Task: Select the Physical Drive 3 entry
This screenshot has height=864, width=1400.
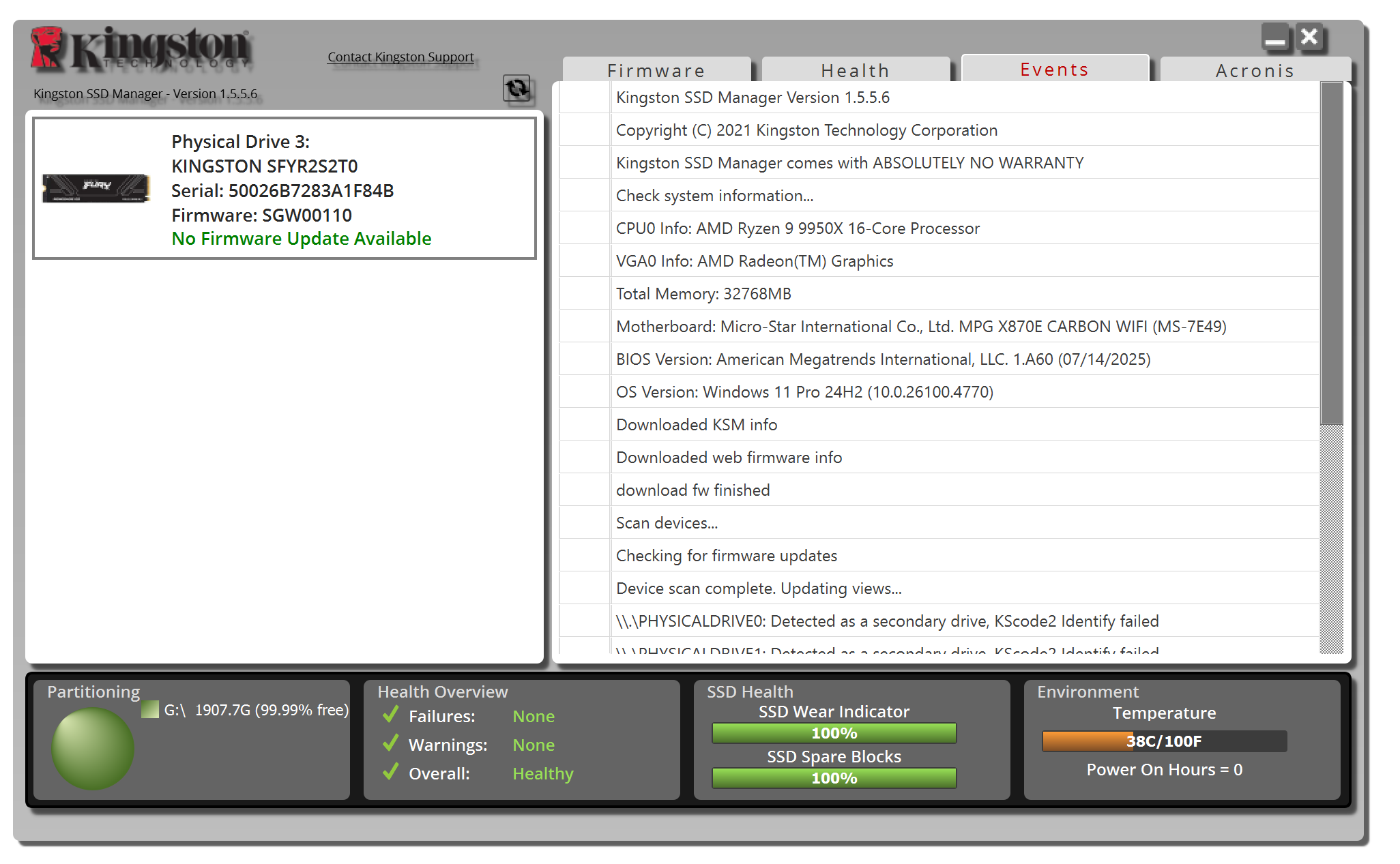Action: (285, 189)
